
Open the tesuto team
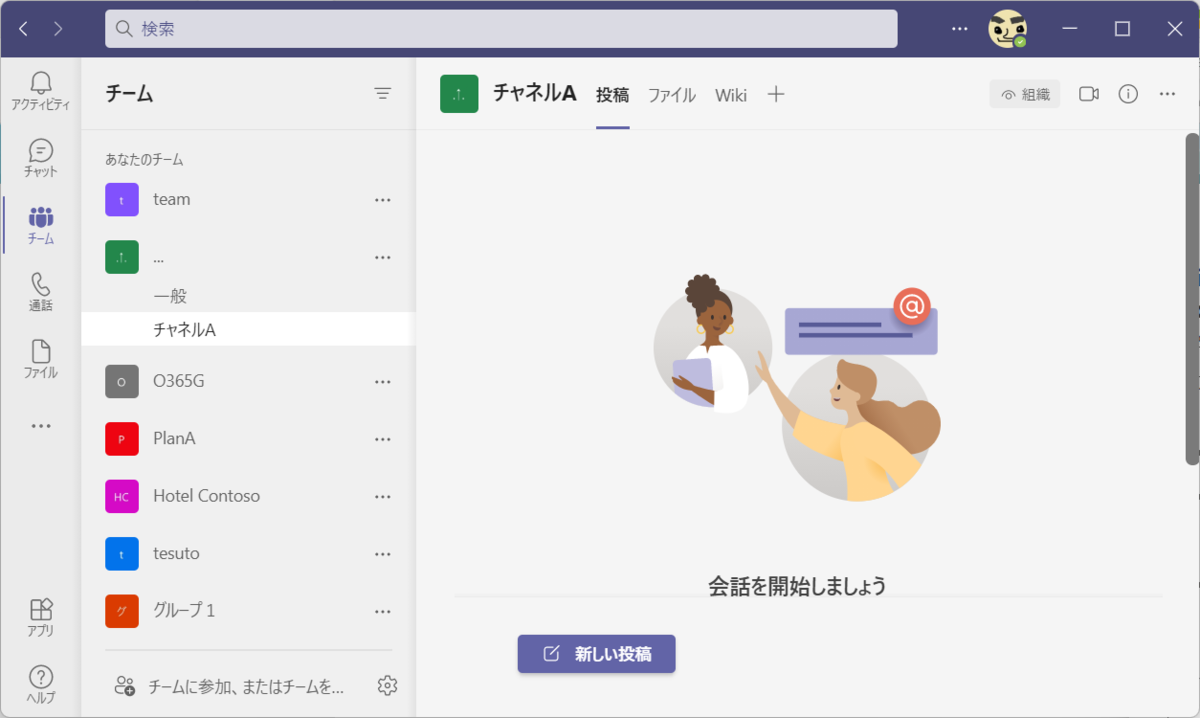[x=248, y=554]
